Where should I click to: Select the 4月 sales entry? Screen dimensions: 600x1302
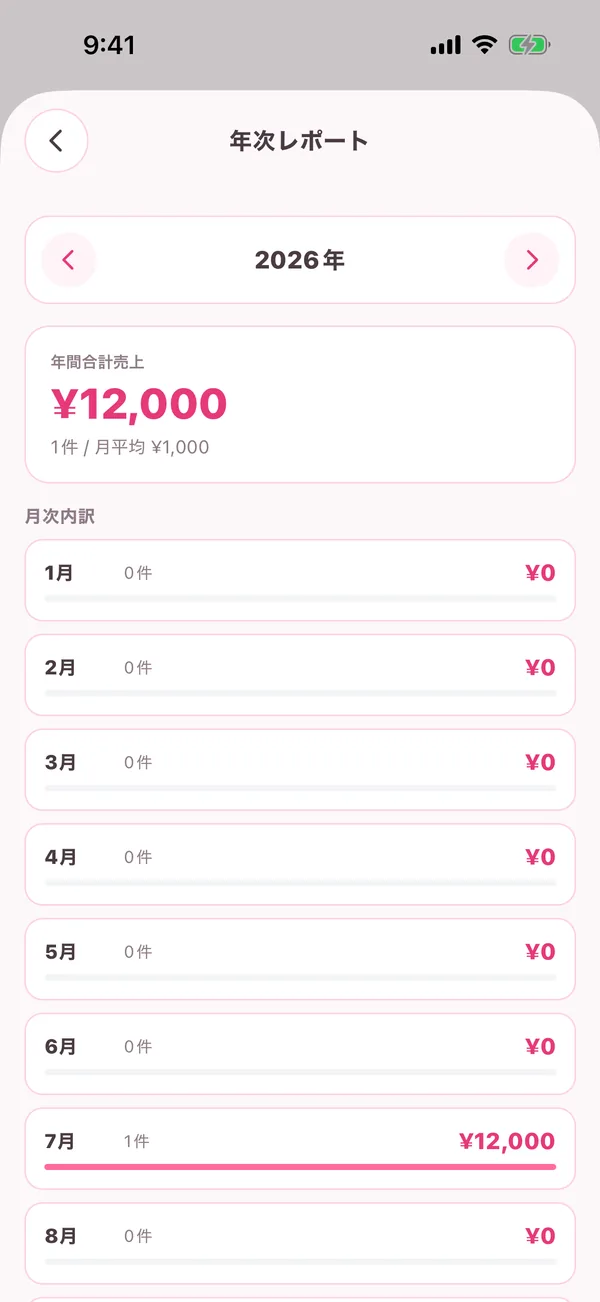[x=300, y=864]
